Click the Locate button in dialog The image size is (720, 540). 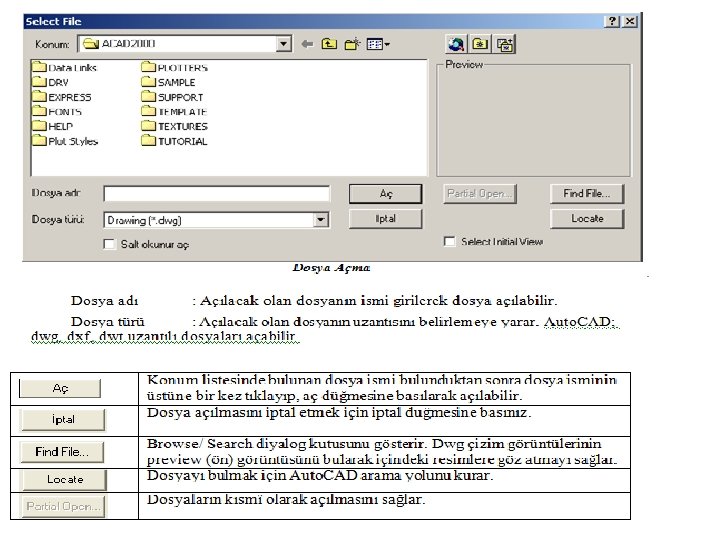pyautogui.click(x=587, y=219)
